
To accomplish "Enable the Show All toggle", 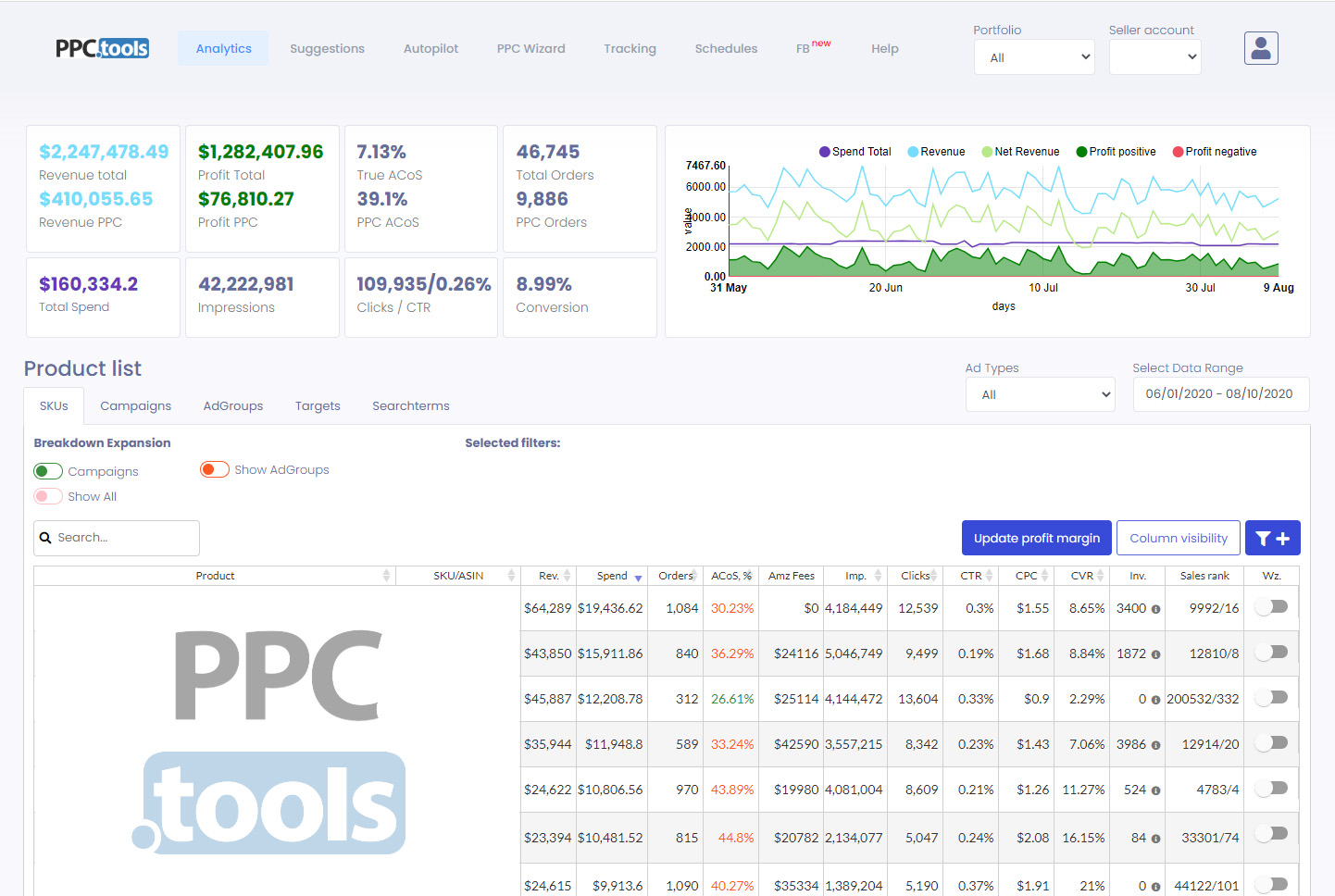I will click(47, 496).
